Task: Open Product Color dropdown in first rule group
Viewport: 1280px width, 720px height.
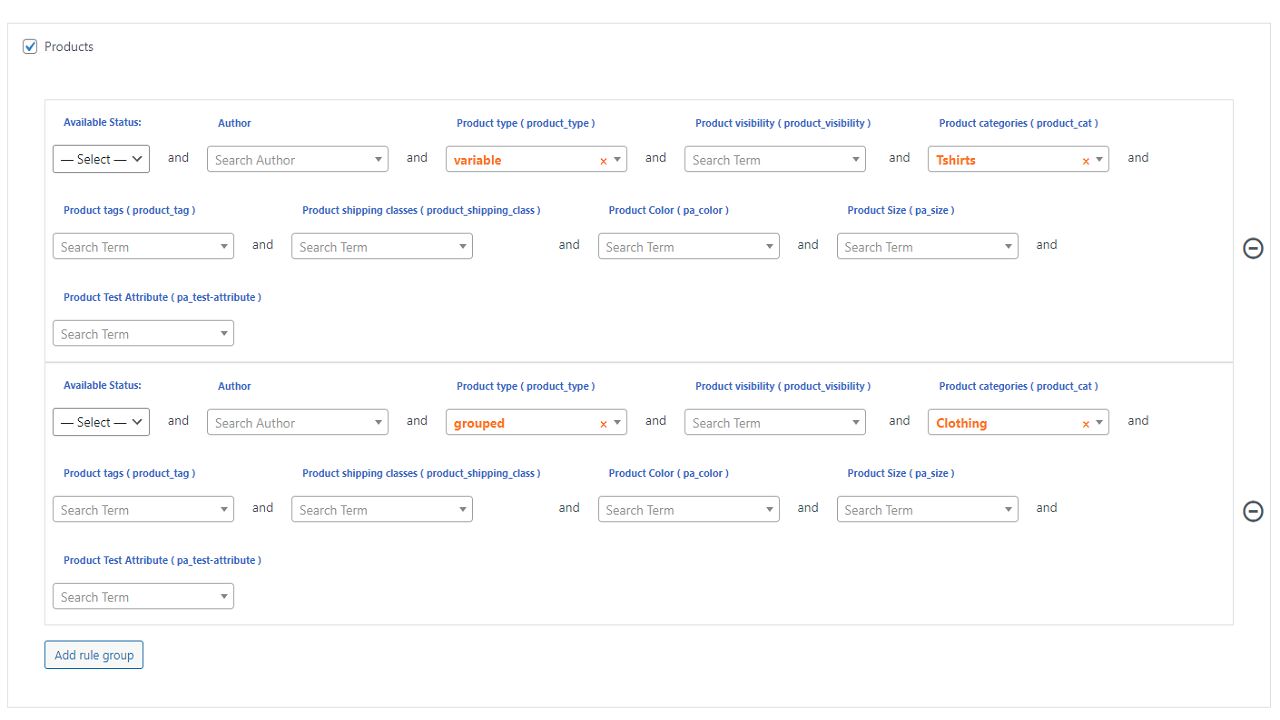Action: tap(770, 247)
